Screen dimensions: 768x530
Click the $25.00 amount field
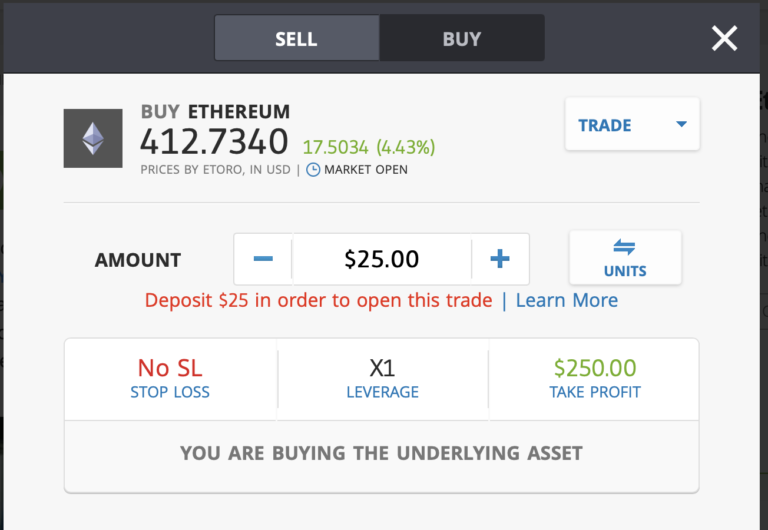click(381, 259)
